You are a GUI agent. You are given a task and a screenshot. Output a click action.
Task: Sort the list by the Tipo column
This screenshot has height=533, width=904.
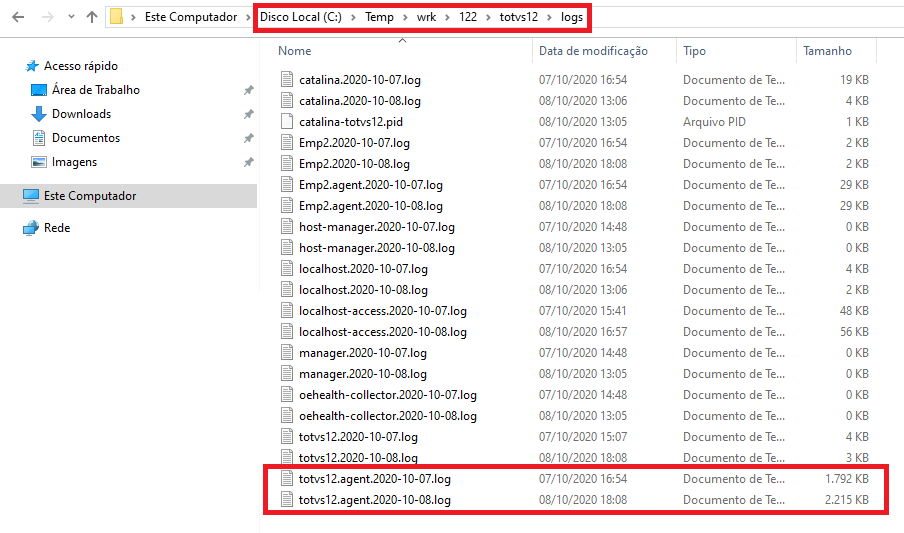694,51
